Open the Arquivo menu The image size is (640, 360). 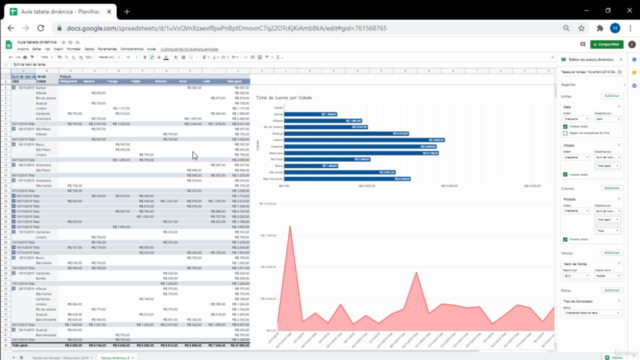[x=23, y=49]
